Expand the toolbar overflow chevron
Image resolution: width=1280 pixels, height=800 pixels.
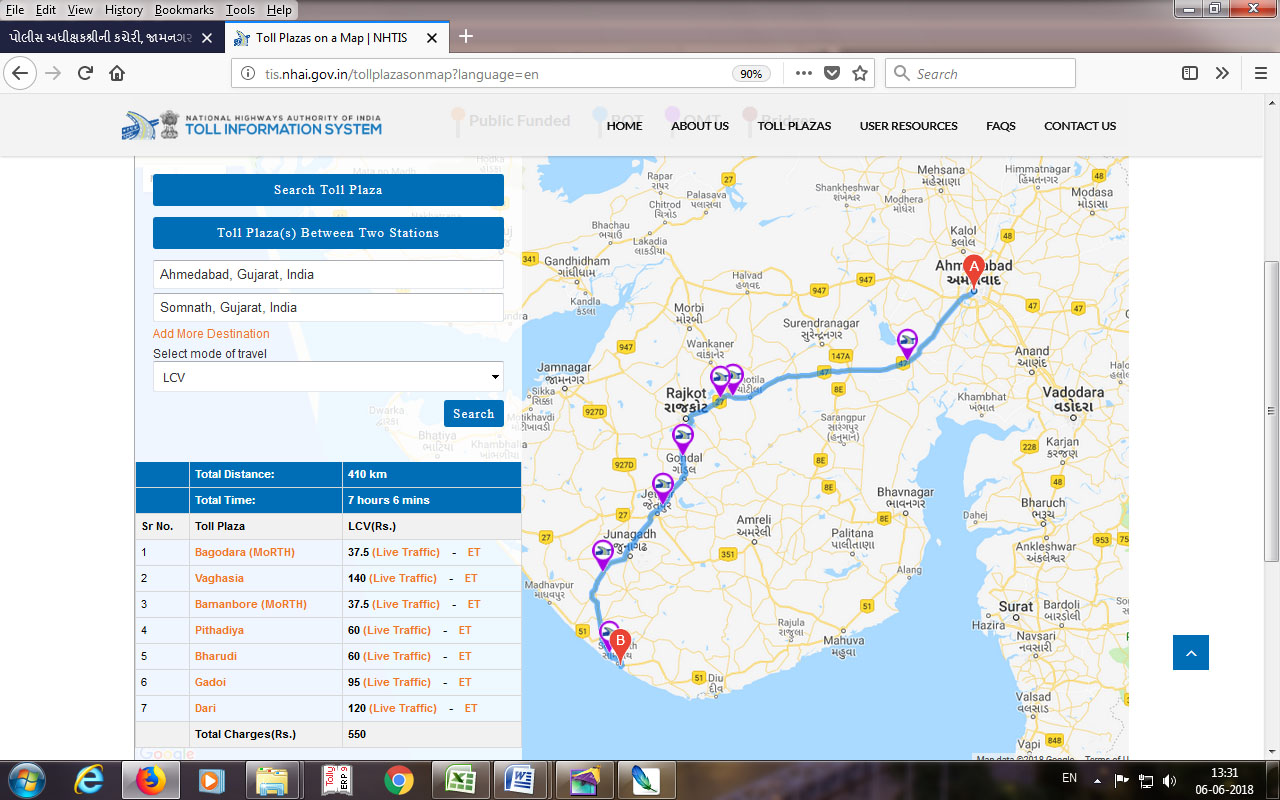[x=1222, y=73]
